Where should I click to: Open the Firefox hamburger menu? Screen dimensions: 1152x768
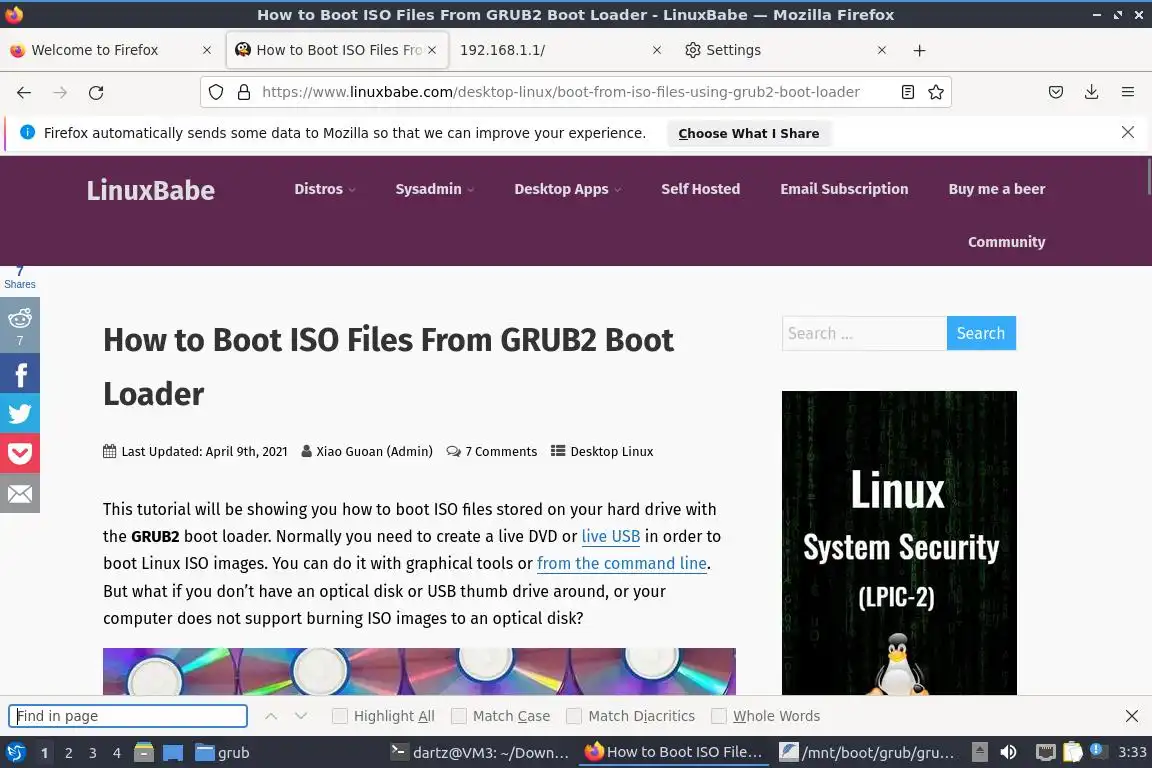(x=1128, y=92)
